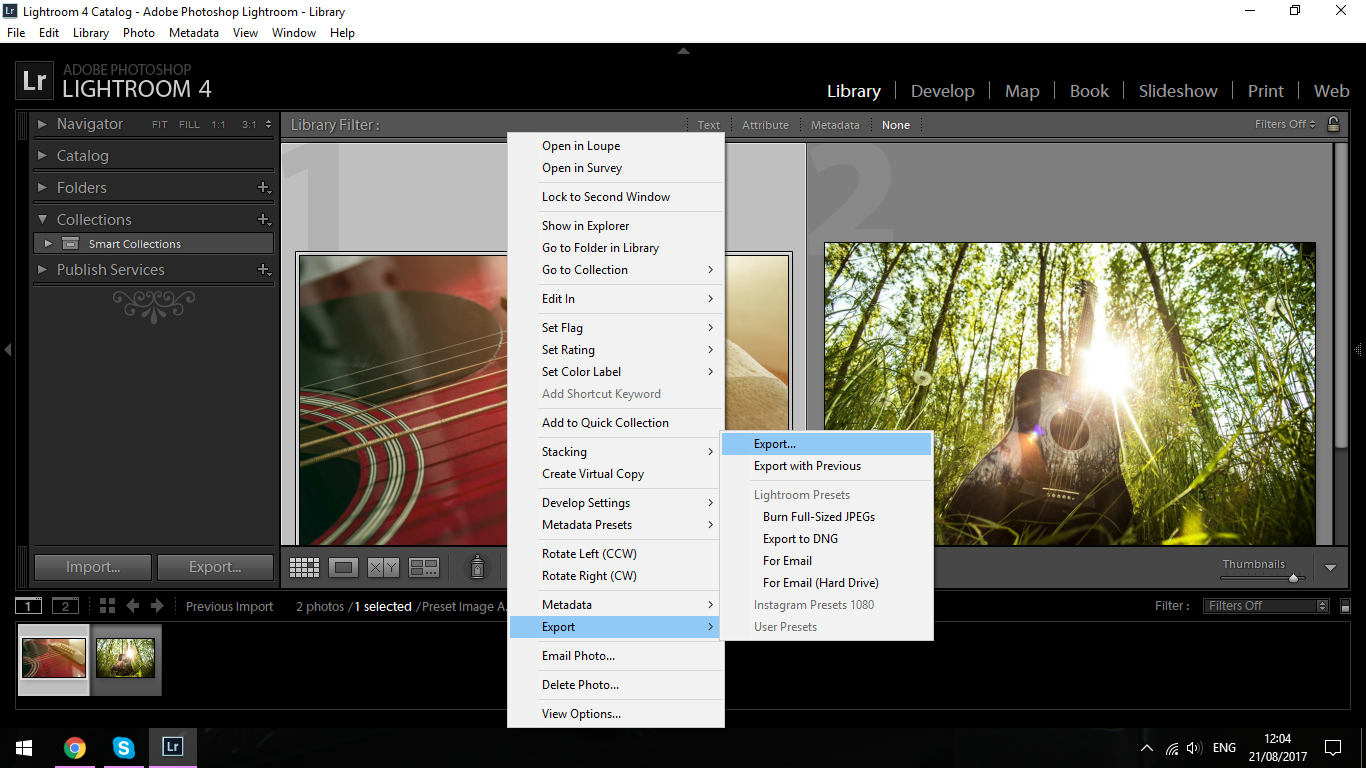The width and height of the screenshot is (1366, 768).
Task: Select the forest guitar thumbnail in filmstrip
Action: point(125,659)
